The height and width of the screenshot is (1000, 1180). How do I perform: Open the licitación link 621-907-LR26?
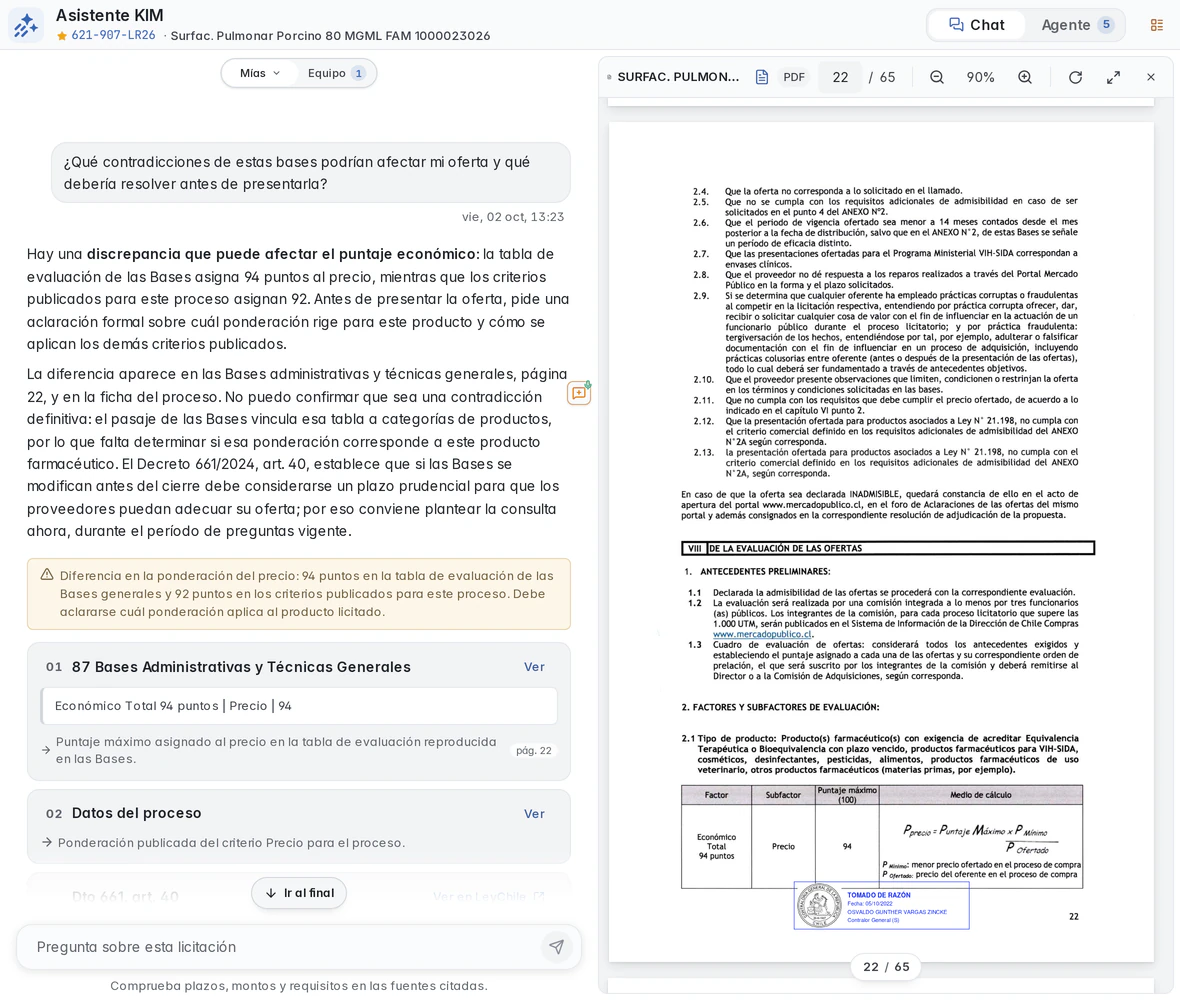pos(113,35)
